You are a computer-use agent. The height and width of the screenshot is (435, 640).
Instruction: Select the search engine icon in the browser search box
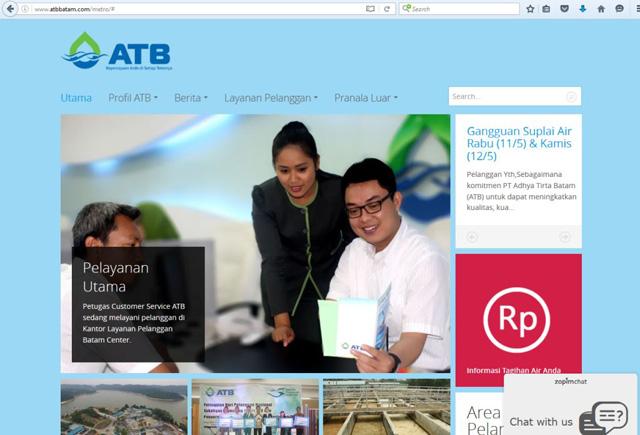tap(407, 8)
